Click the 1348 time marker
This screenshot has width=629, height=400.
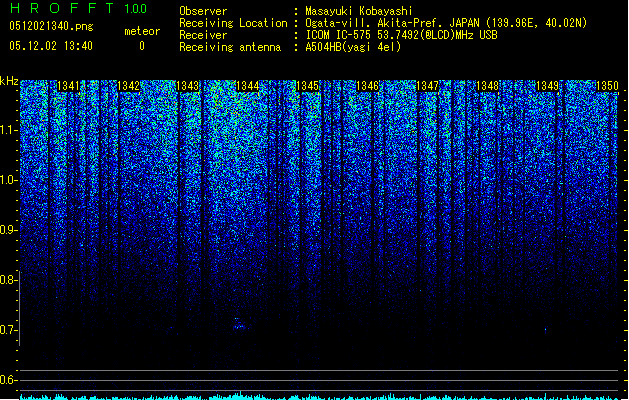[x=487, y=86]
